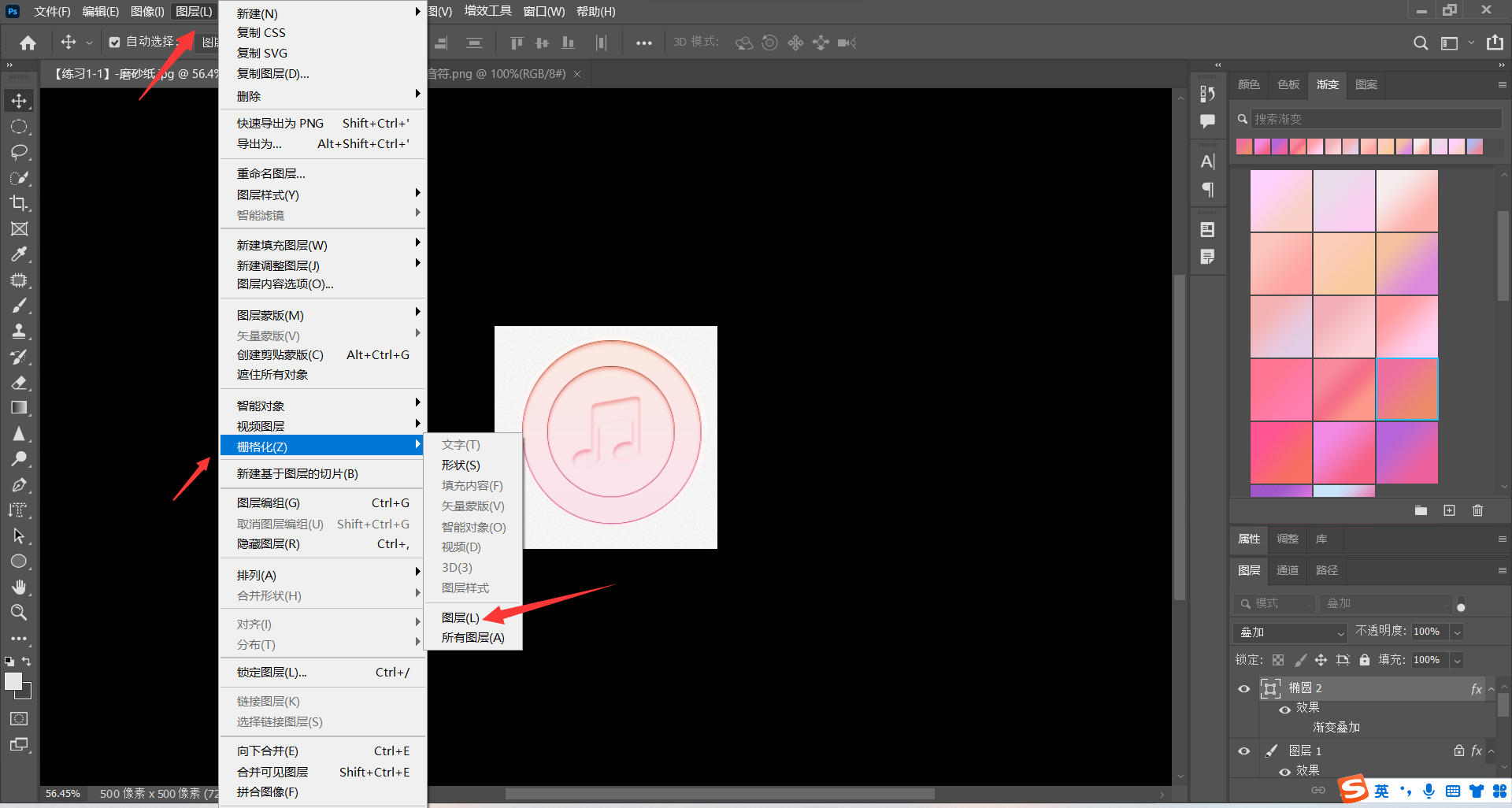
Task: Expand the 新建(N) submenu
Action: [323, 13]
